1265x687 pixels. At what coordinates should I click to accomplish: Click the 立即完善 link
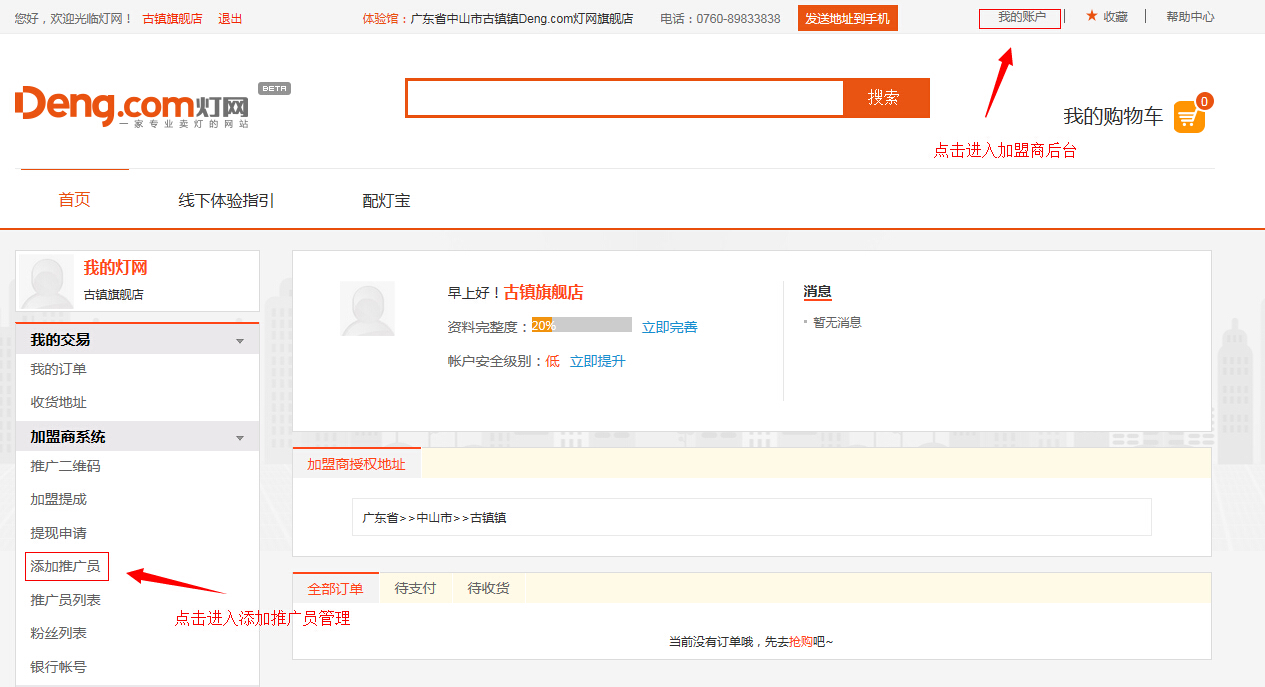tap(670, 327)
